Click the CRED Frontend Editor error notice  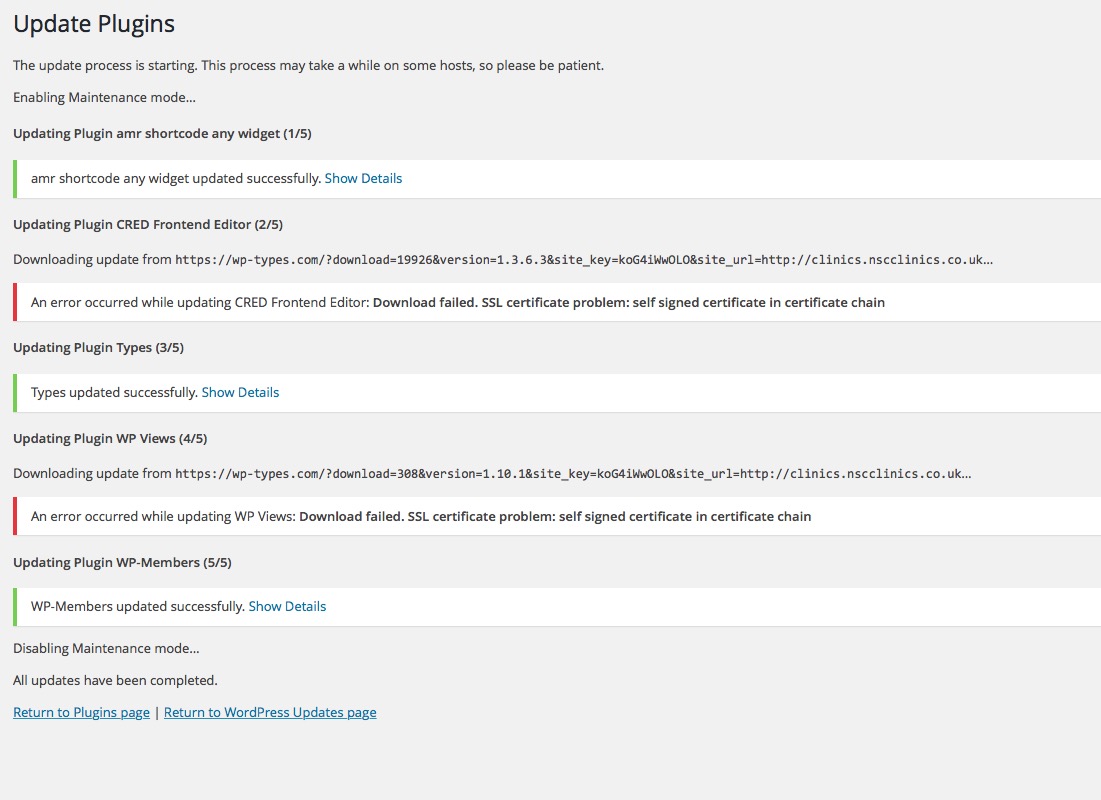(x=457, y=302)
